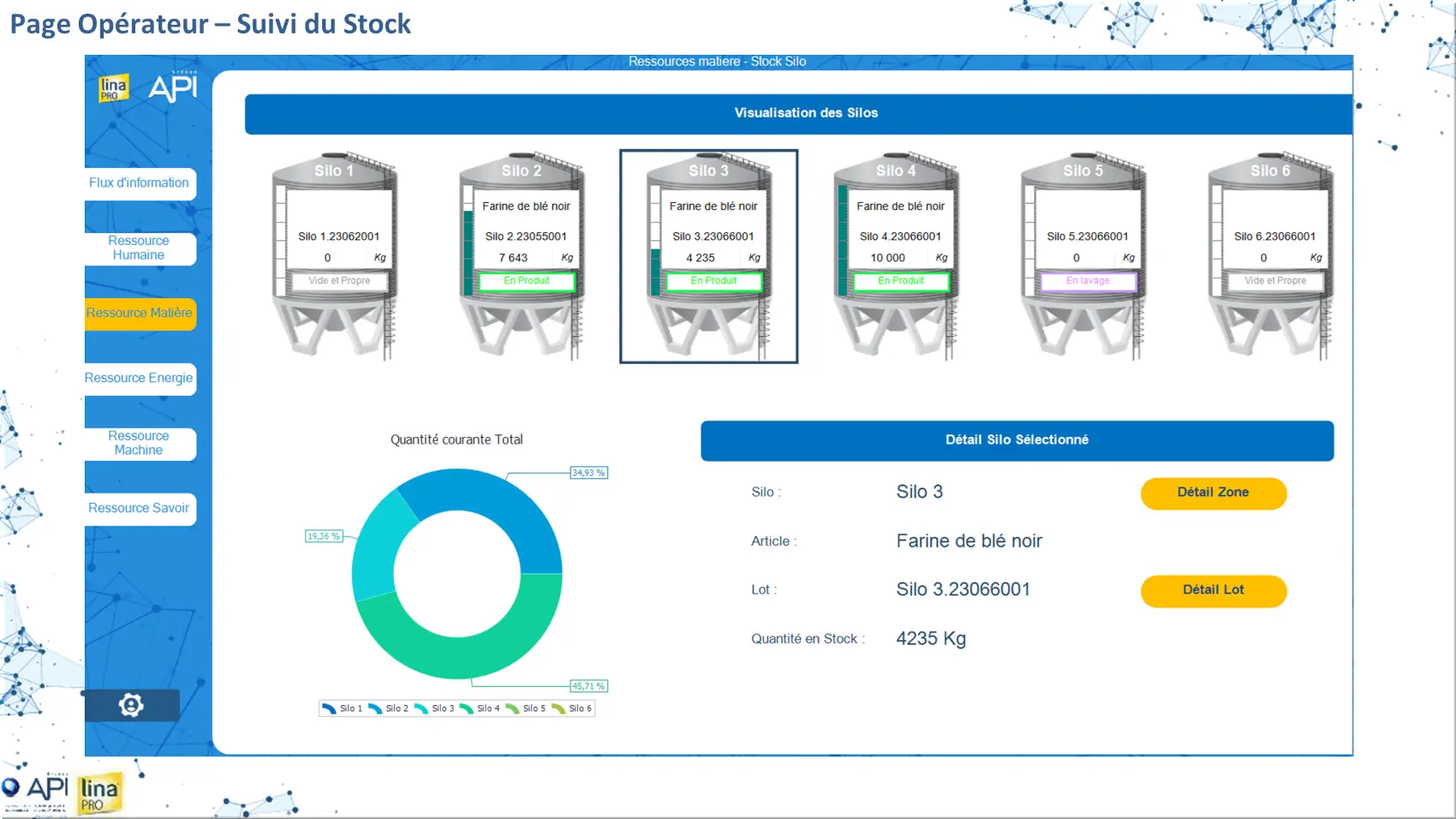Image resolution: width=1456 pixels, height=819 pixels.
Task: Click the lina PRO logo in sidebar
Action: click(113, 88)
